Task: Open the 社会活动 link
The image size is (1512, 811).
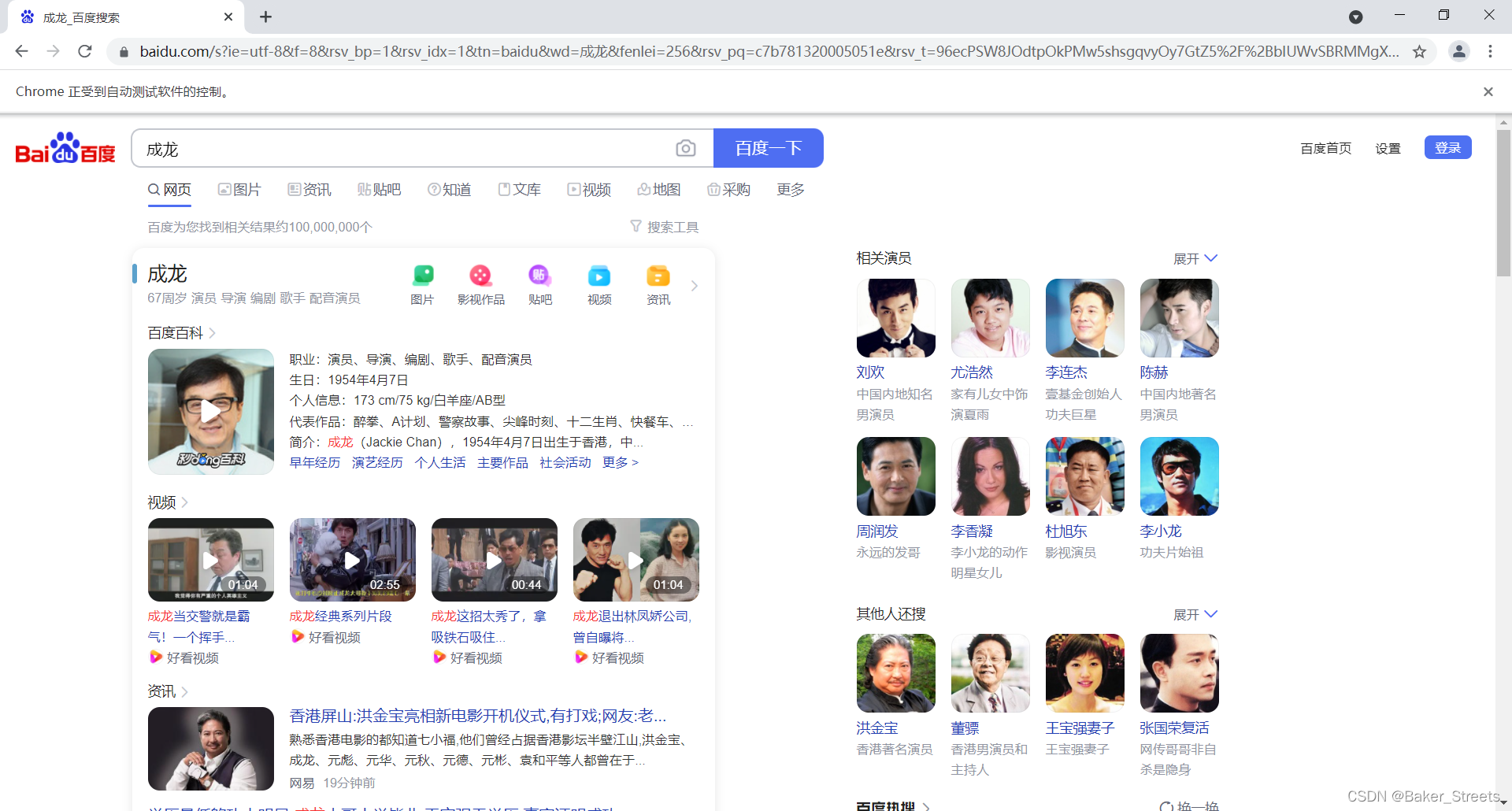Action: (x=565, y=462)
